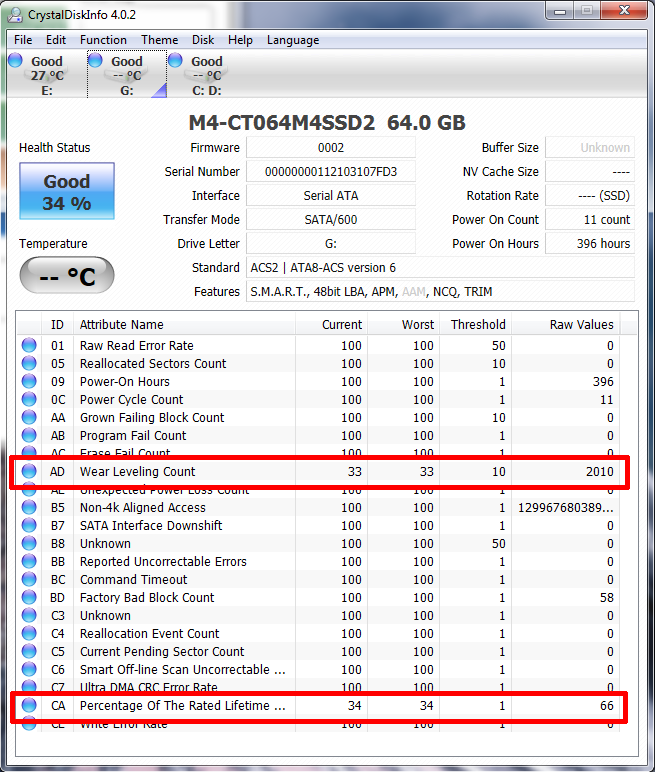Click the CrystalDiskInfo title bar app icon
Viewport: 655px width, 772px height.
tap(15, 15)
